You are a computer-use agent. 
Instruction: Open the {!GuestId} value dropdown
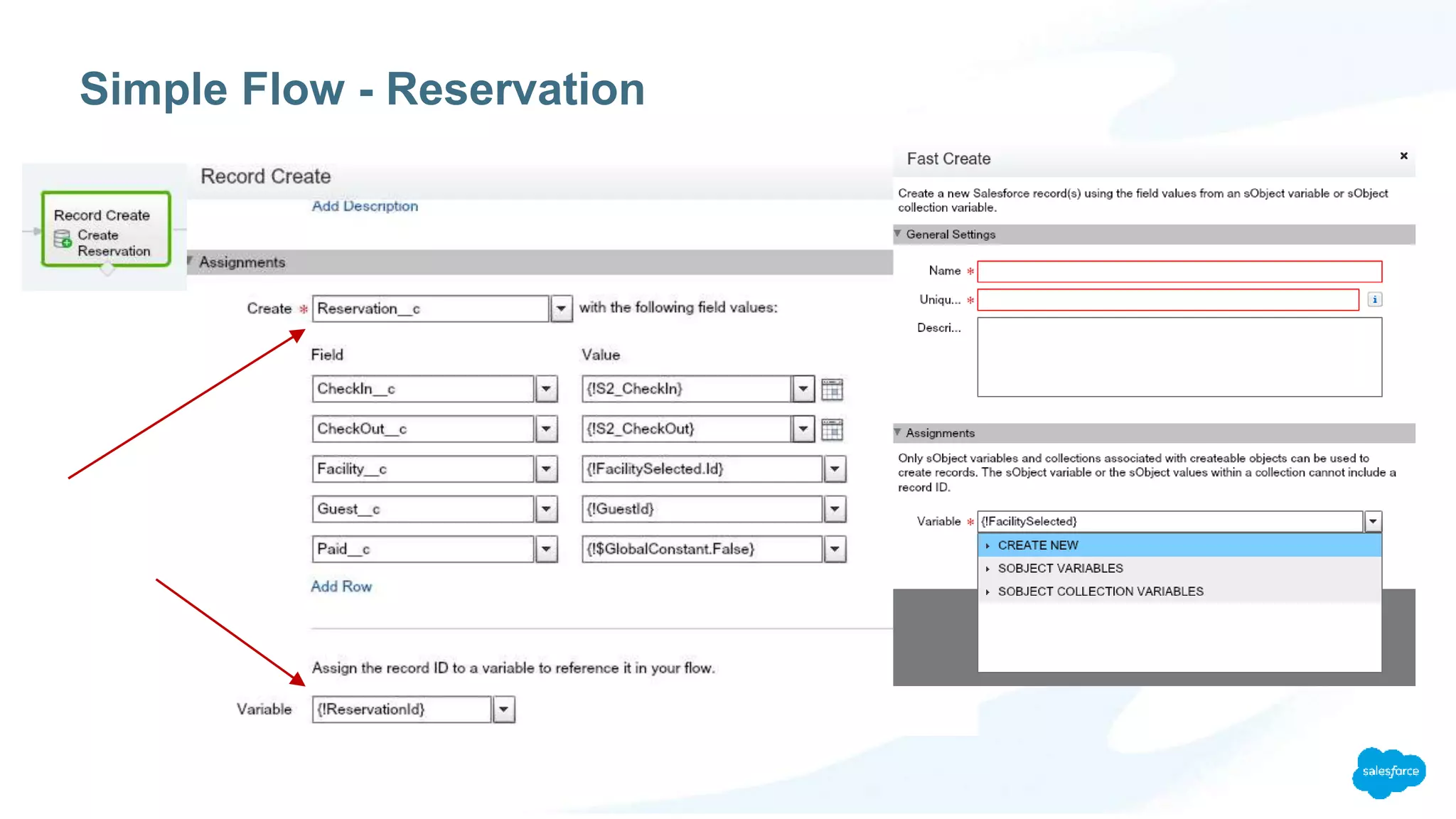835,509
